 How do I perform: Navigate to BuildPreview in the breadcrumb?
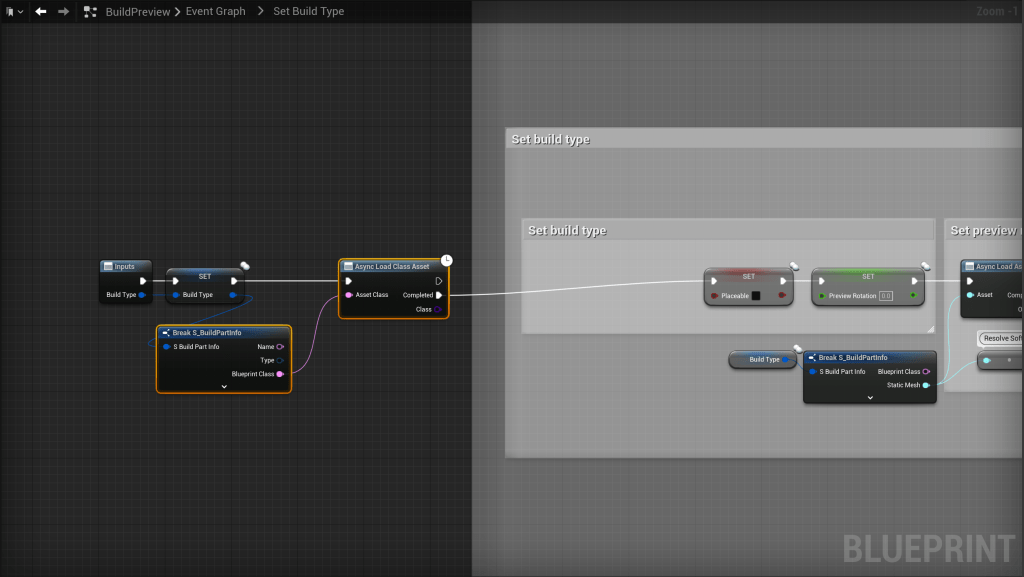click(138, 12)
